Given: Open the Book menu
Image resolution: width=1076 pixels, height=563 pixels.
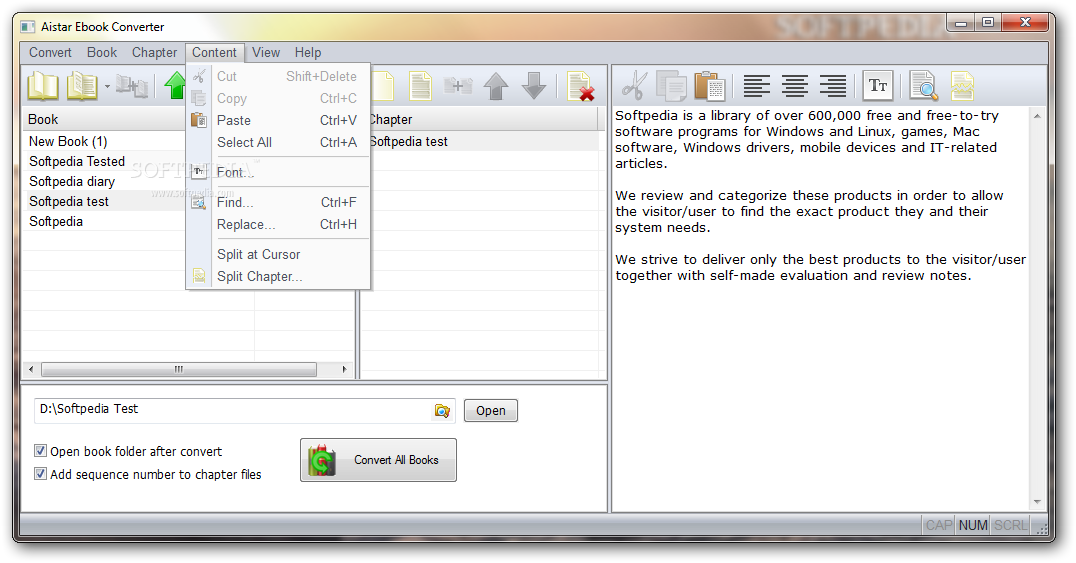Looking at the screenshot, I should [102, 52].
